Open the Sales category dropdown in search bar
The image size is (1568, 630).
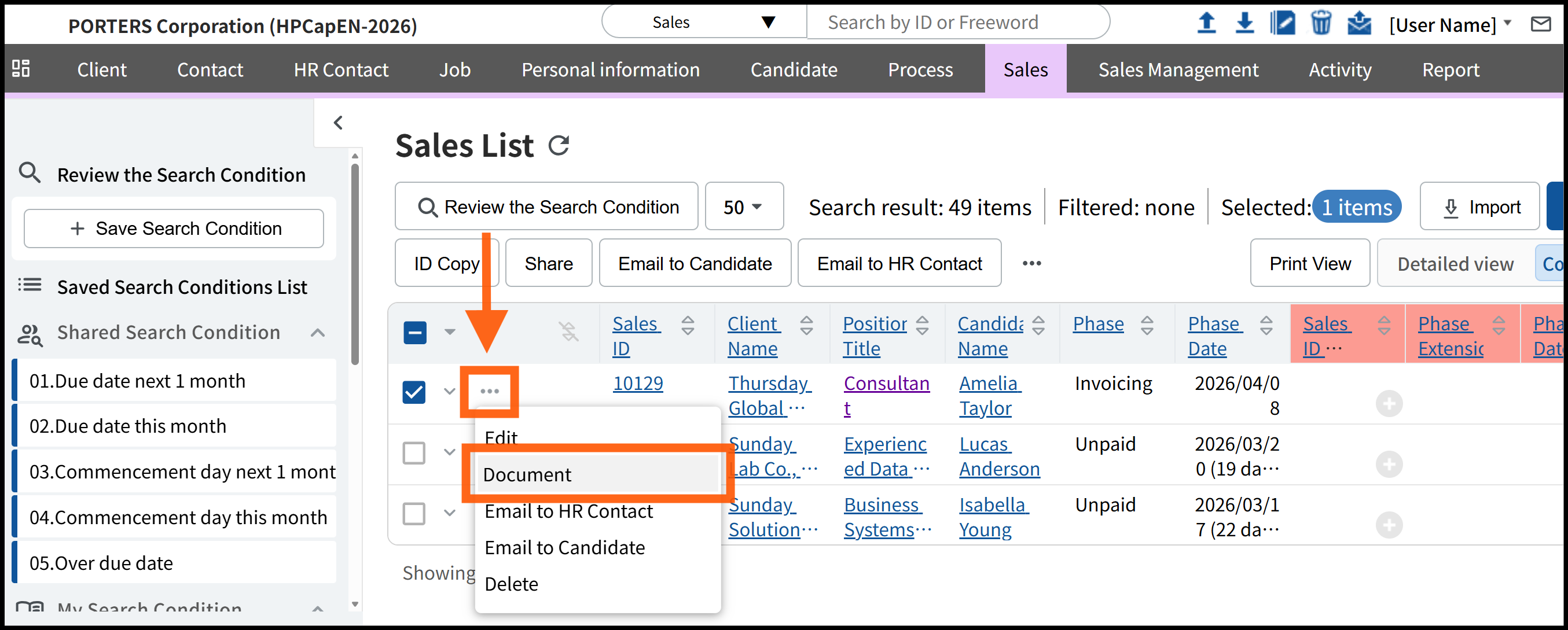pyautogui.click(x=704, y=23)
